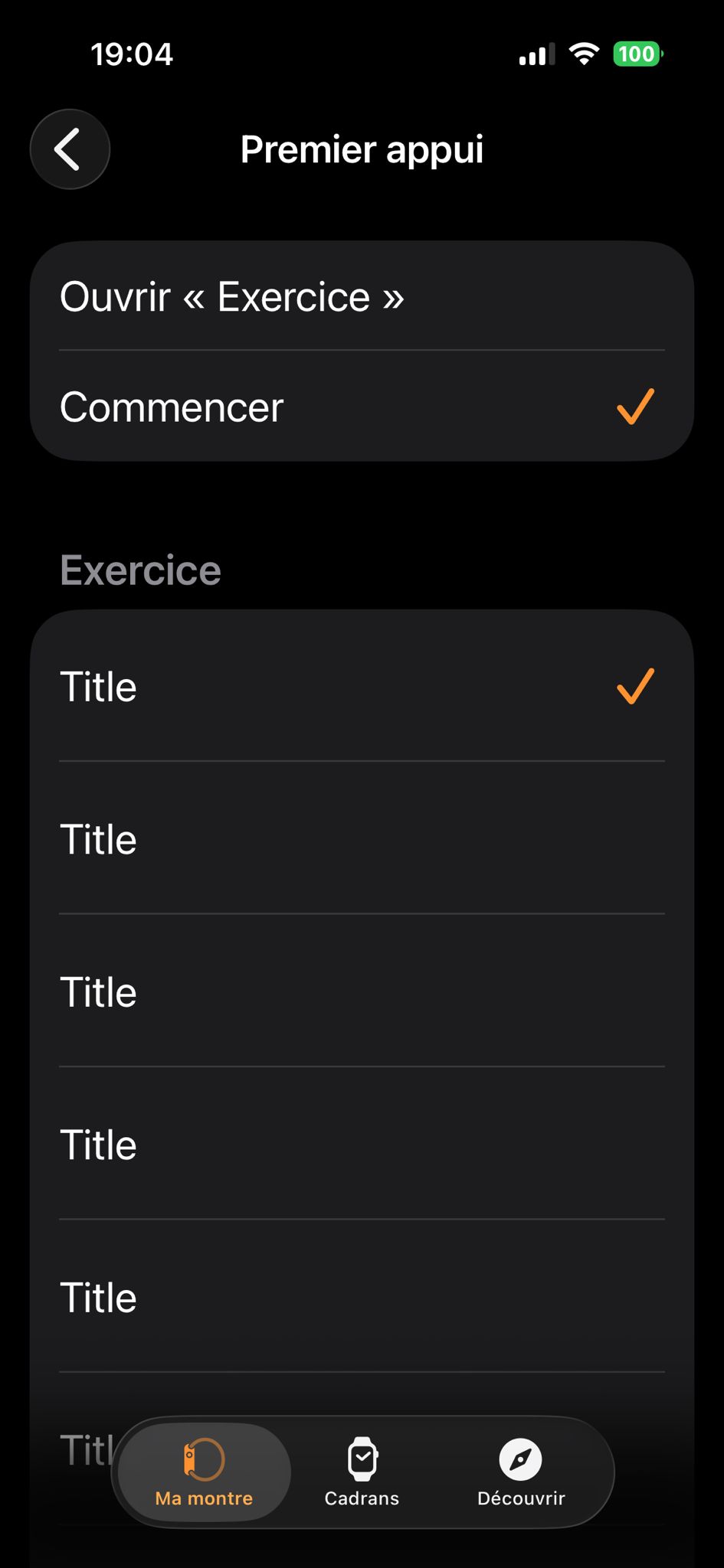Tap the 19:04 clock in the status bar
724x1568 pixels.
click(x=132, y=54)
